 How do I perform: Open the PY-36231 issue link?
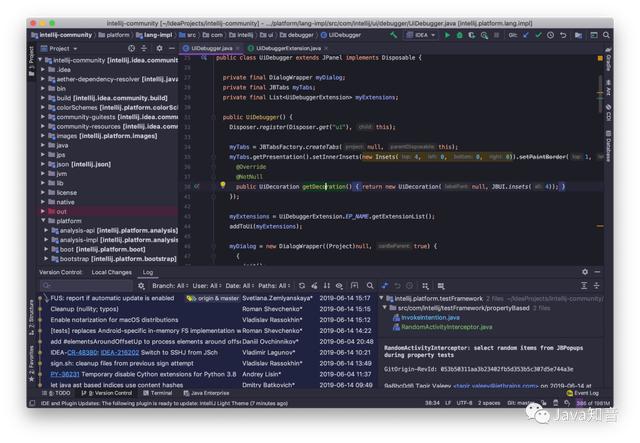coord(64,374)
